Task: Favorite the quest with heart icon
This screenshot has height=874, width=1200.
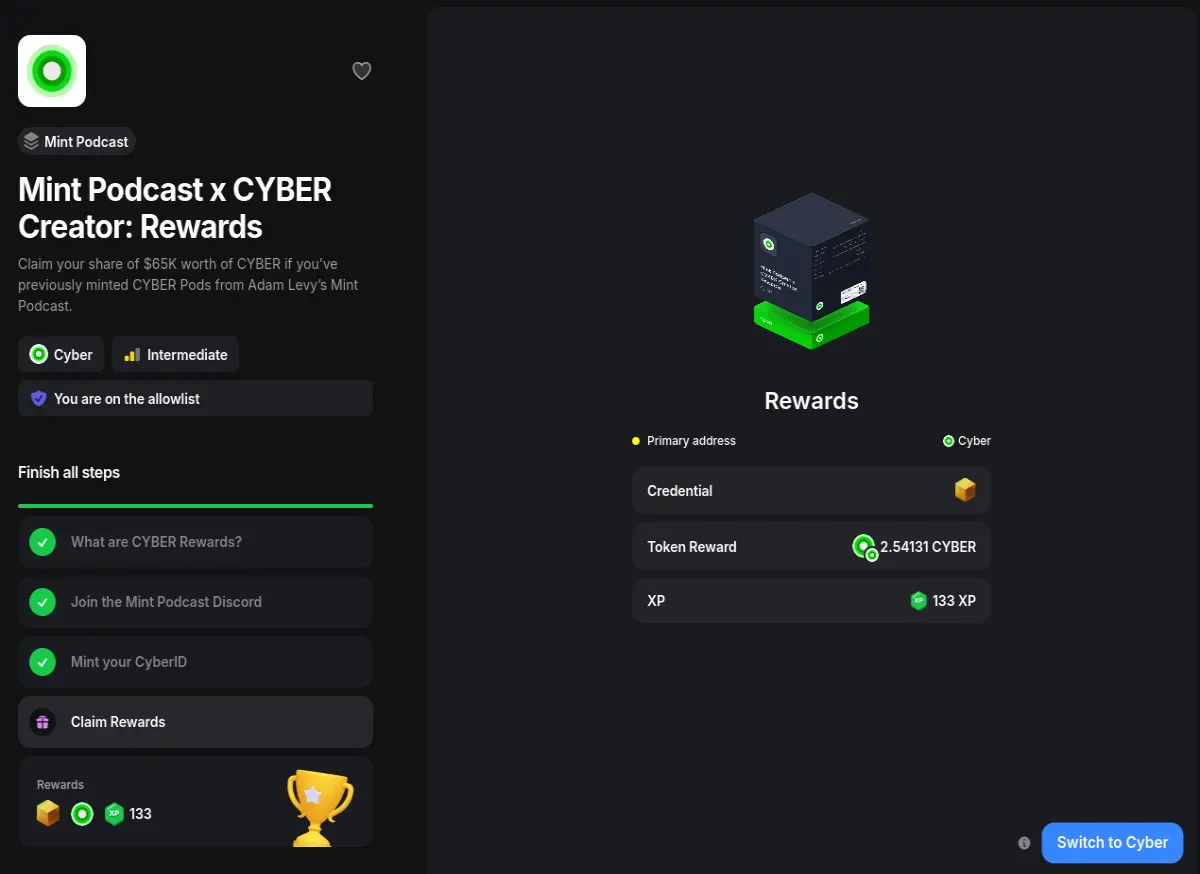Action: click(x=362, y=71)
